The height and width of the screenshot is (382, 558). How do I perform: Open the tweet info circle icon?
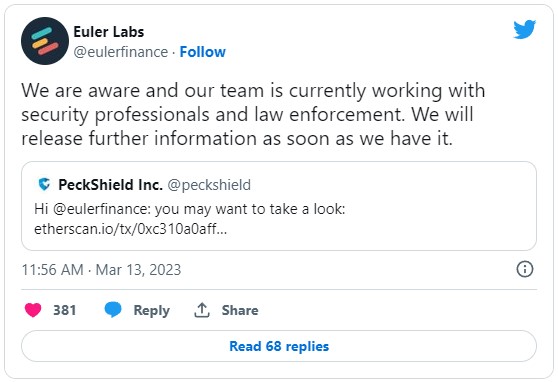click(x=525, y=269)
